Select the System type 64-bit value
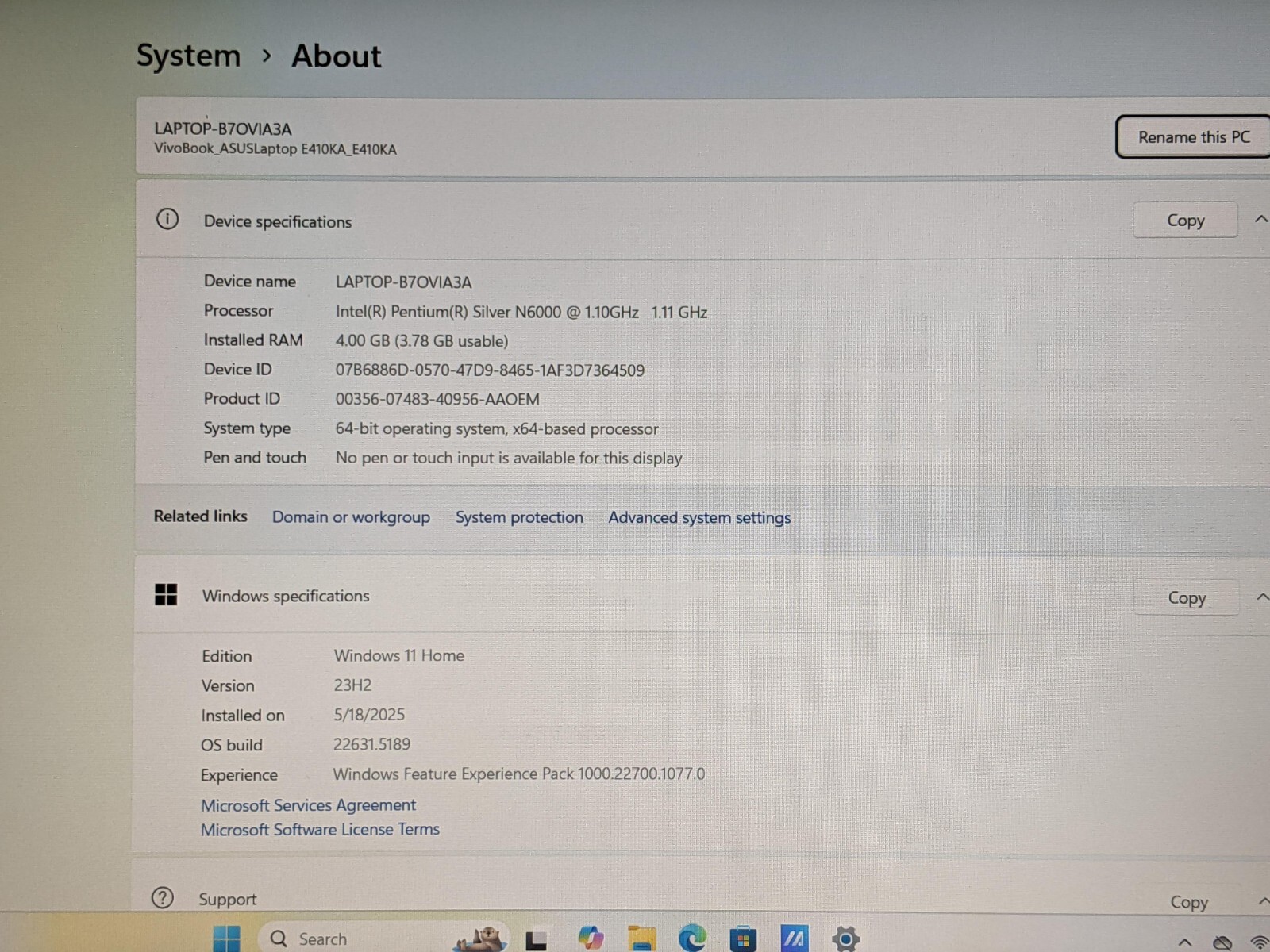The width and height of the screenshot is (1270, 952). coord(497,428)
